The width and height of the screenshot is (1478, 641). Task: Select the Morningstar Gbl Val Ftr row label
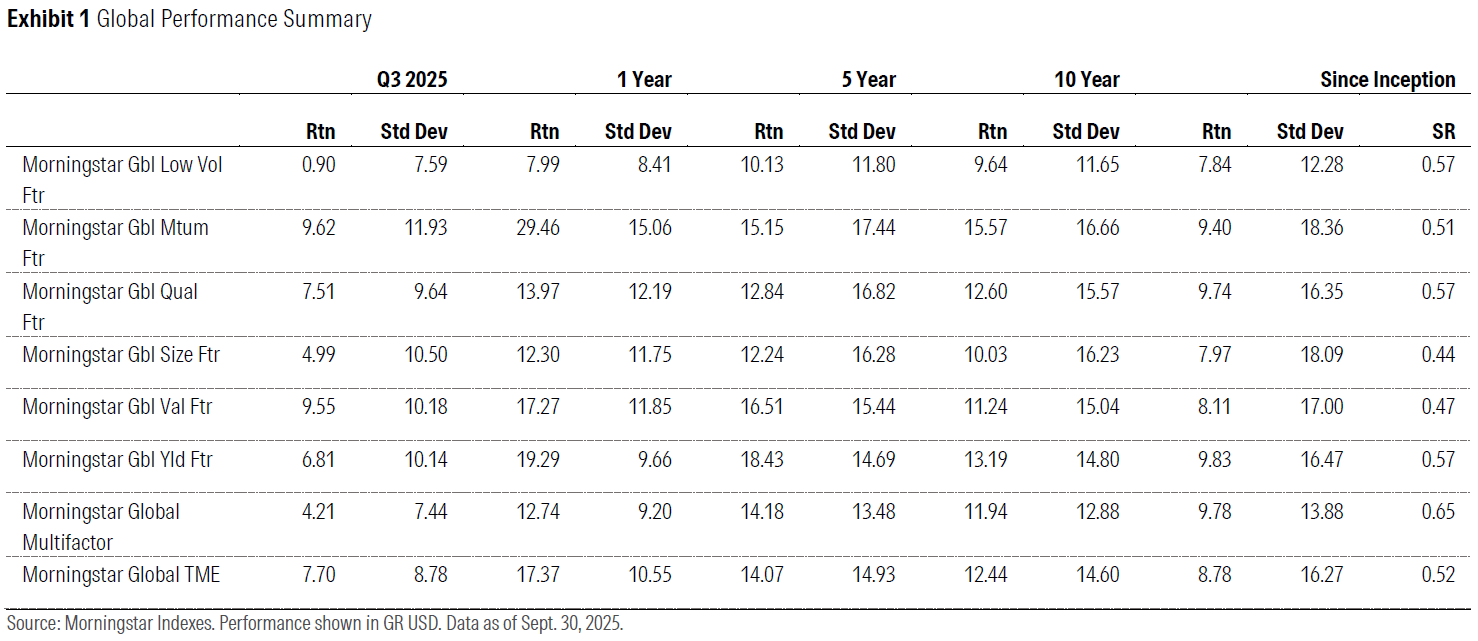pyautogui.click(x=117, y=407)
